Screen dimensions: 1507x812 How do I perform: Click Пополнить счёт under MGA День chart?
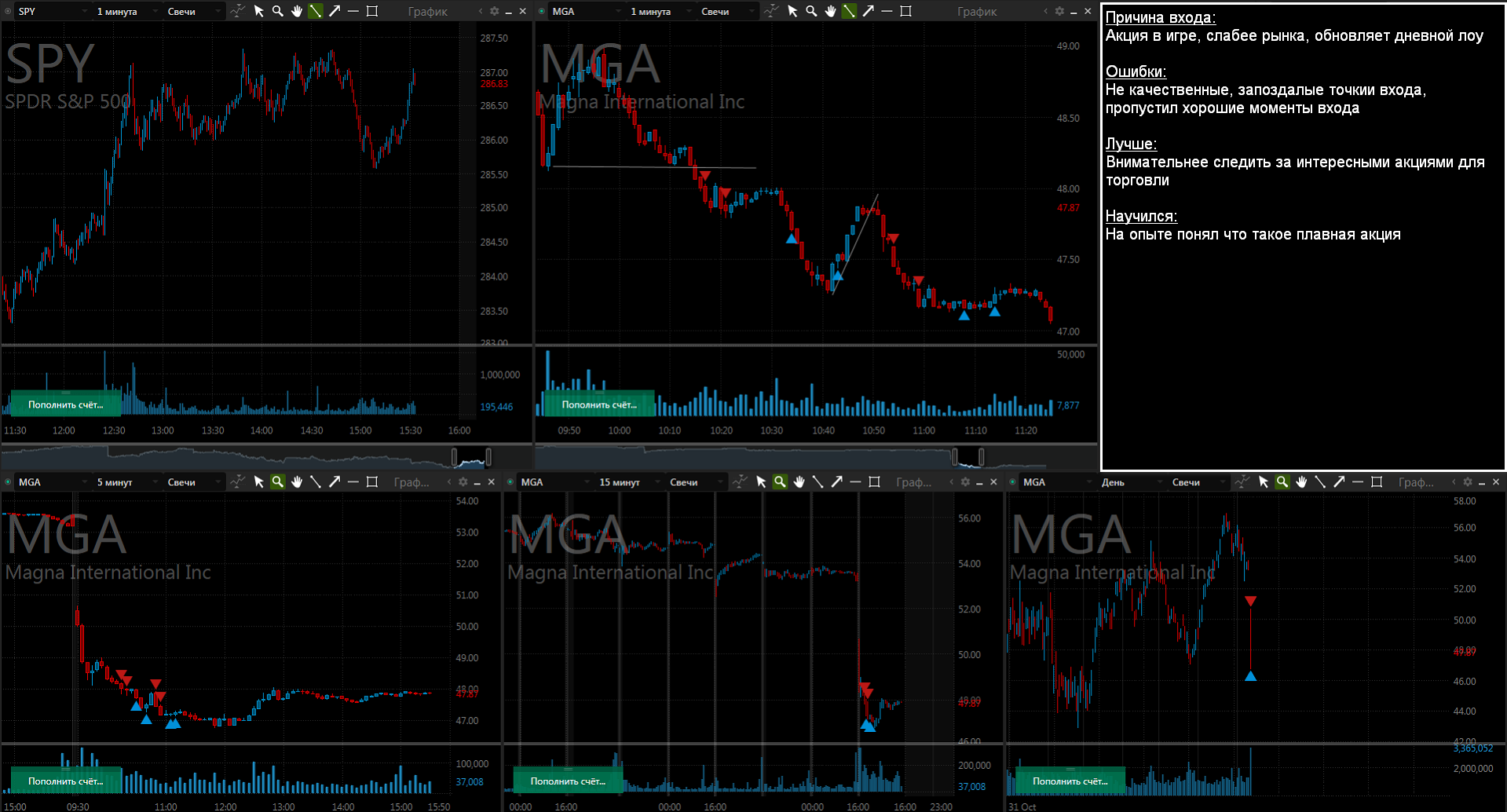click(x=1070, y=781)
